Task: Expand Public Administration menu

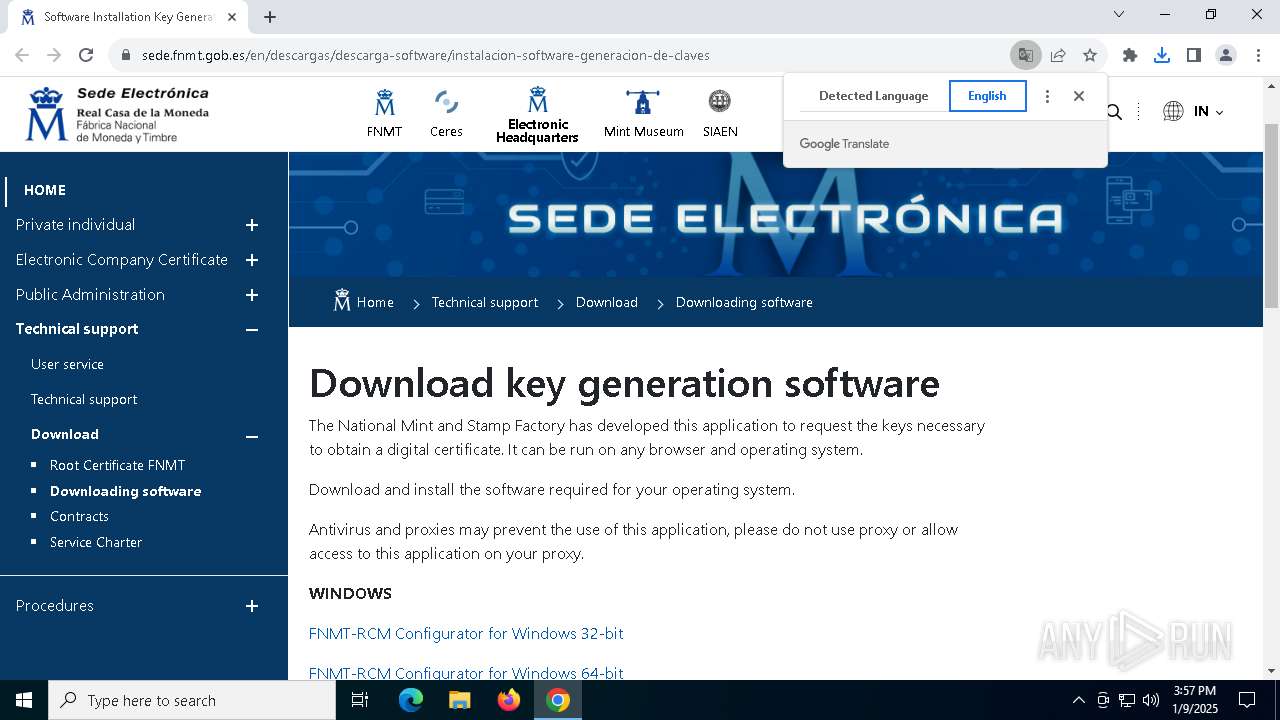Action: point(252,295)
